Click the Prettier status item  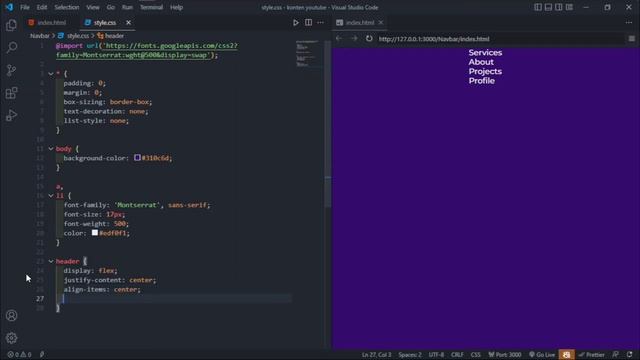point(591,355)
